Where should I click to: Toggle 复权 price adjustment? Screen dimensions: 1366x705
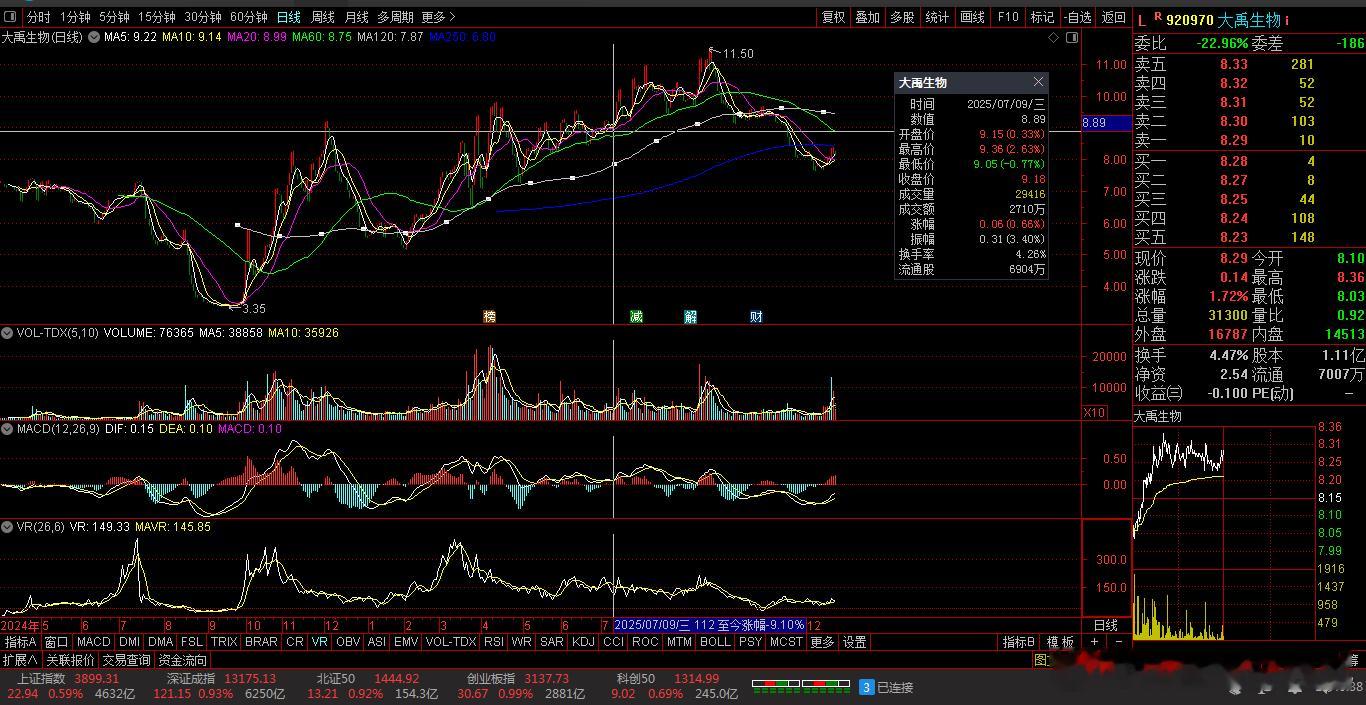point(833,17)
